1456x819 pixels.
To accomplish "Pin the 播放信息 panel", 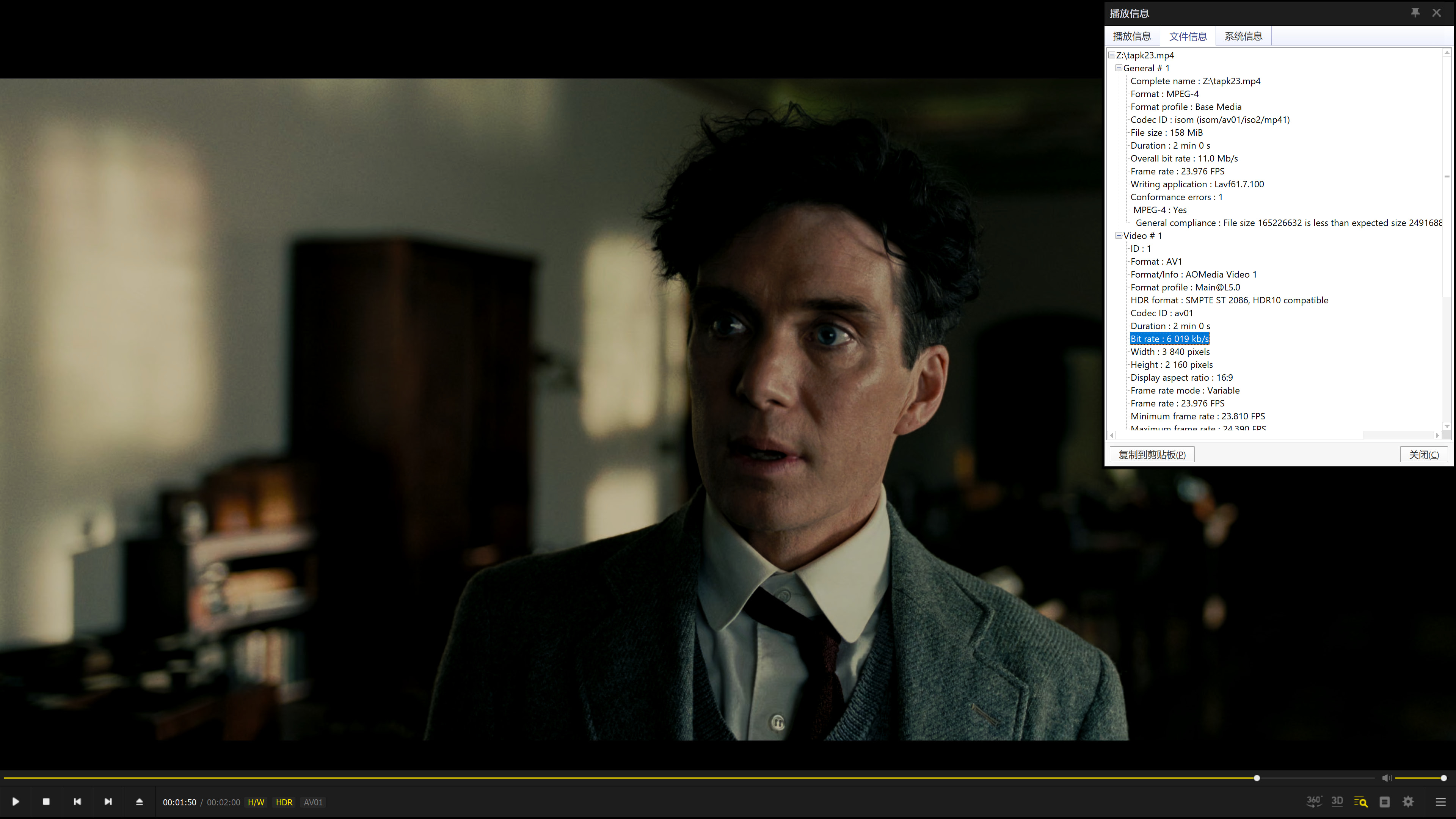I will coord(1415,13).
